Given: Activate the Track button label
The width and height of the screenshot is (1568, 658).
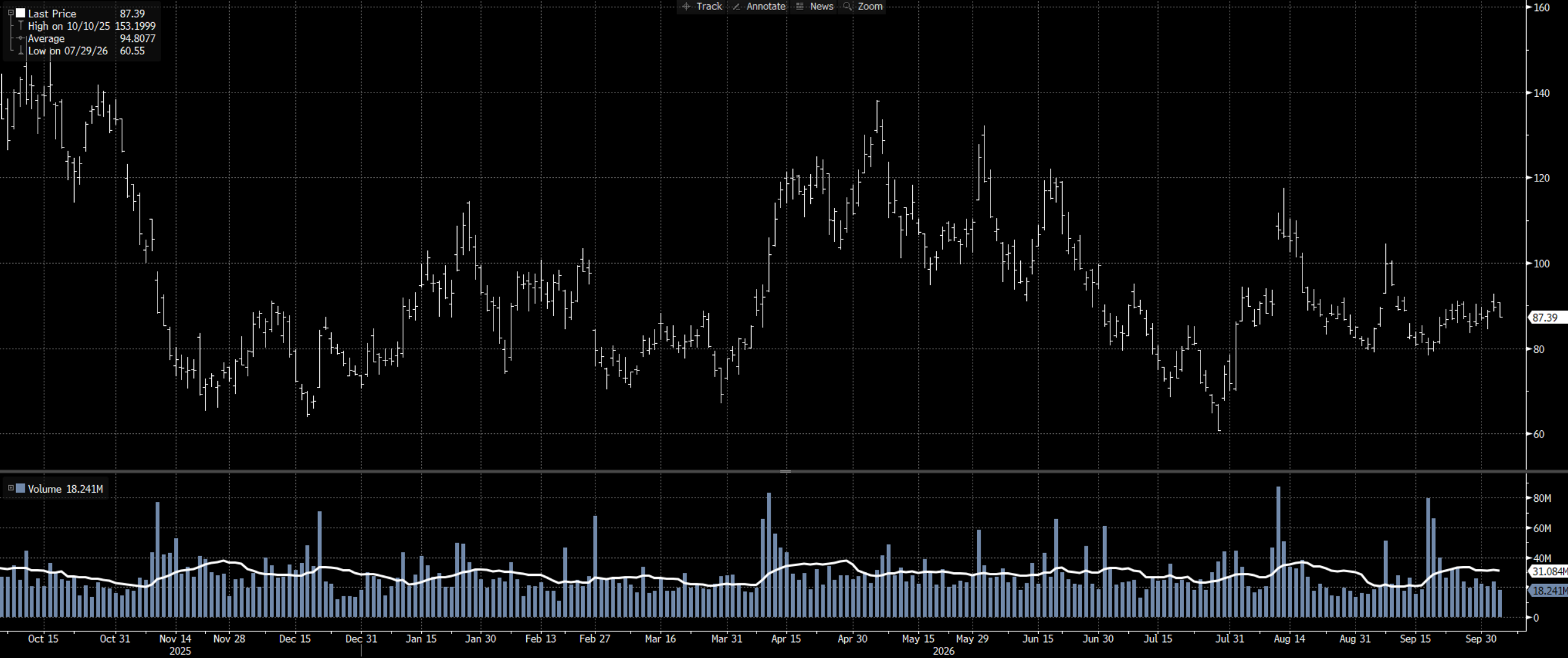Looking at the screenshot, I should [709, 6].
